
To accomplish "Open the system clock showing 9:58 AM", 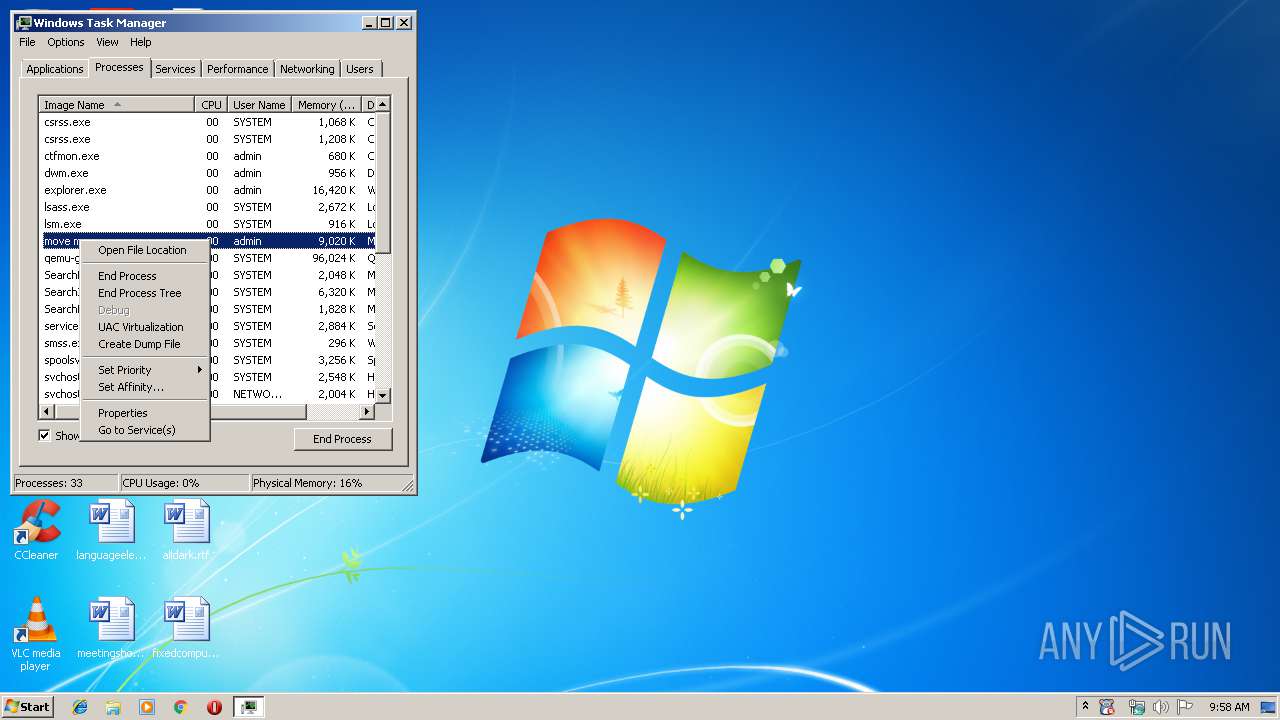I will point(1229,707).
